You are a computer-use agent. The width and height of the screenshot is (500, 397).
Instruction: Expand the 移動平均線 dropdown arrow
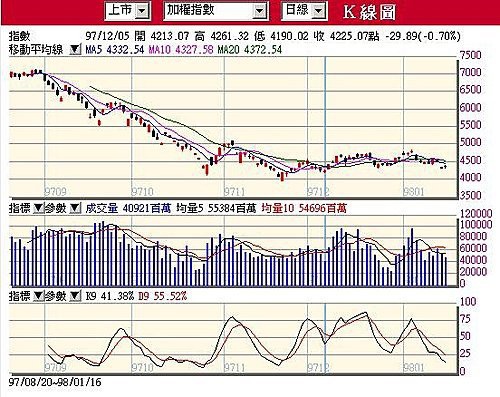point(75,50)
